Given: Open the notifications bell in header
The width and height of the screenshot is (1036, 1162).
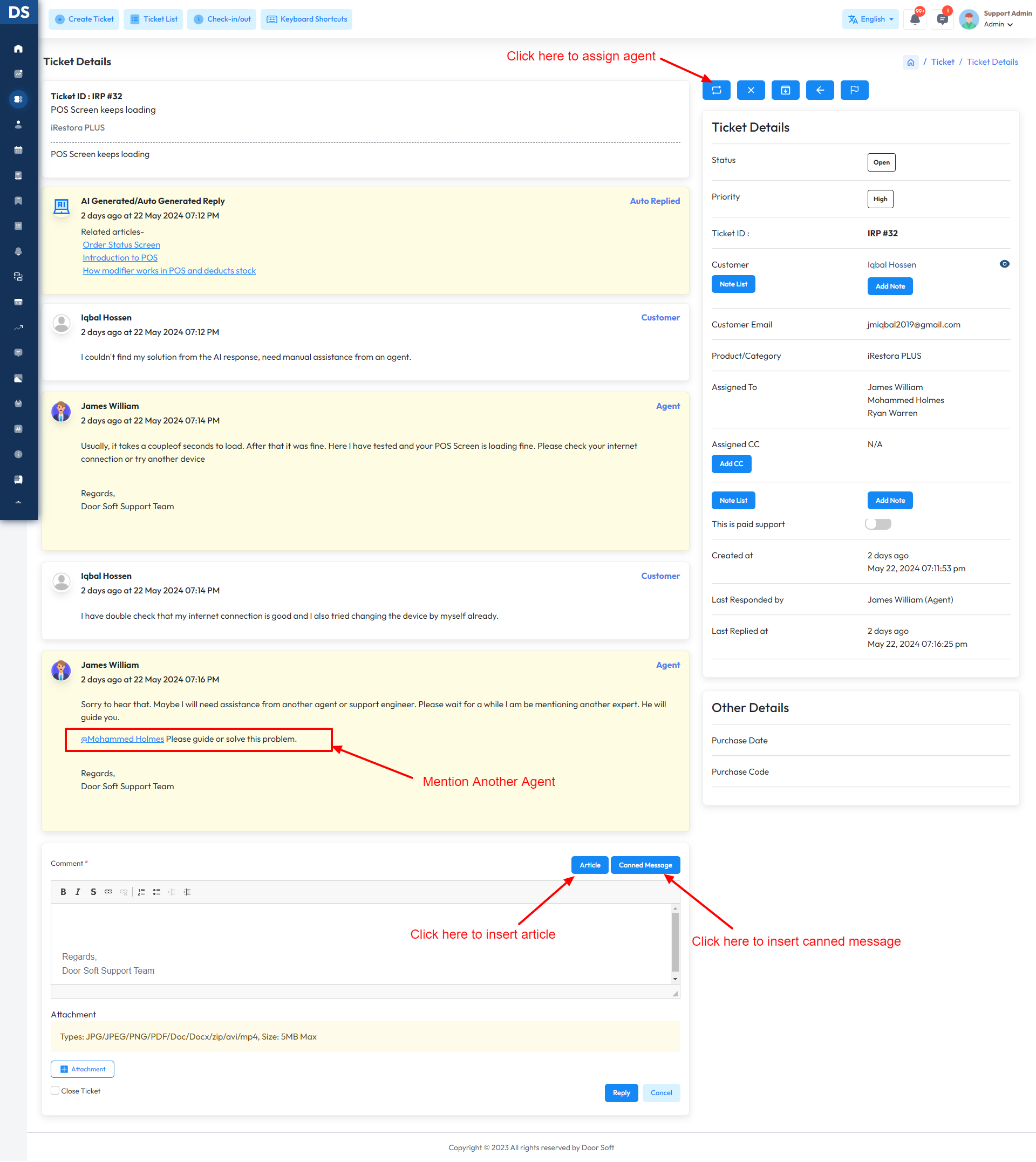Looking at the screenshot, I should point(915,19).
